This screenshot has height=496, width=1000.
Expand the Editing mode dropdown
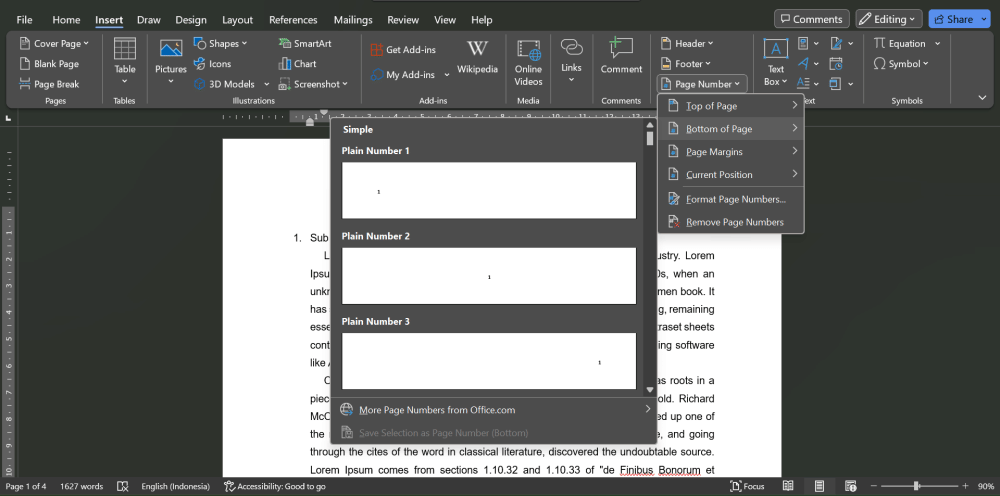coord(890,19)
